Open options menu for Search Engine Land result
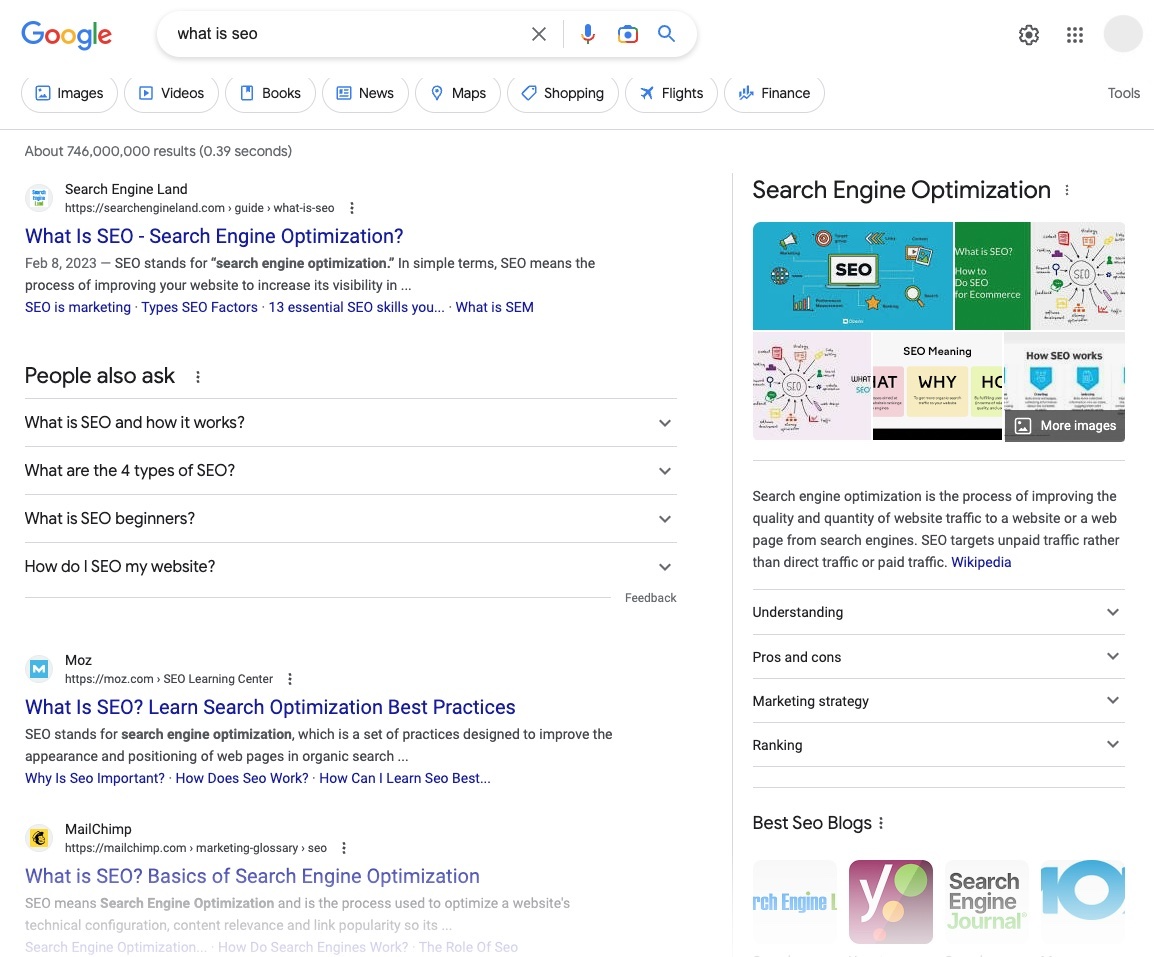The height and width of the screenshot is (957, 1154). click(x=351, y=208)
